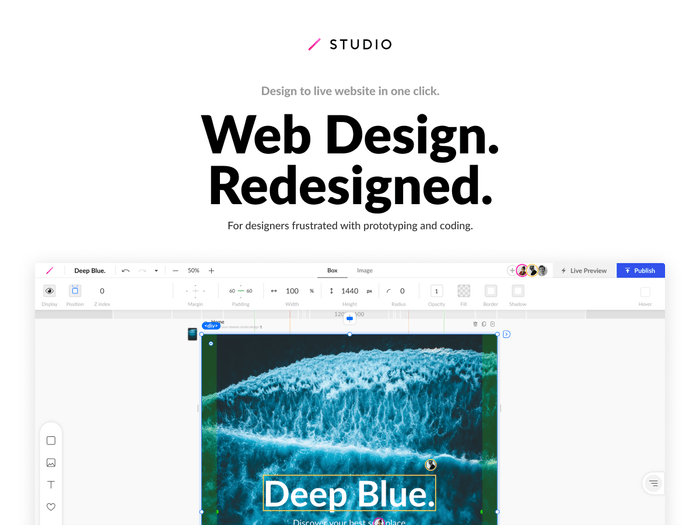Toggle the Hover state checkbox
The height and width of the screenshot is (525, 700).
tap(645, 292)
